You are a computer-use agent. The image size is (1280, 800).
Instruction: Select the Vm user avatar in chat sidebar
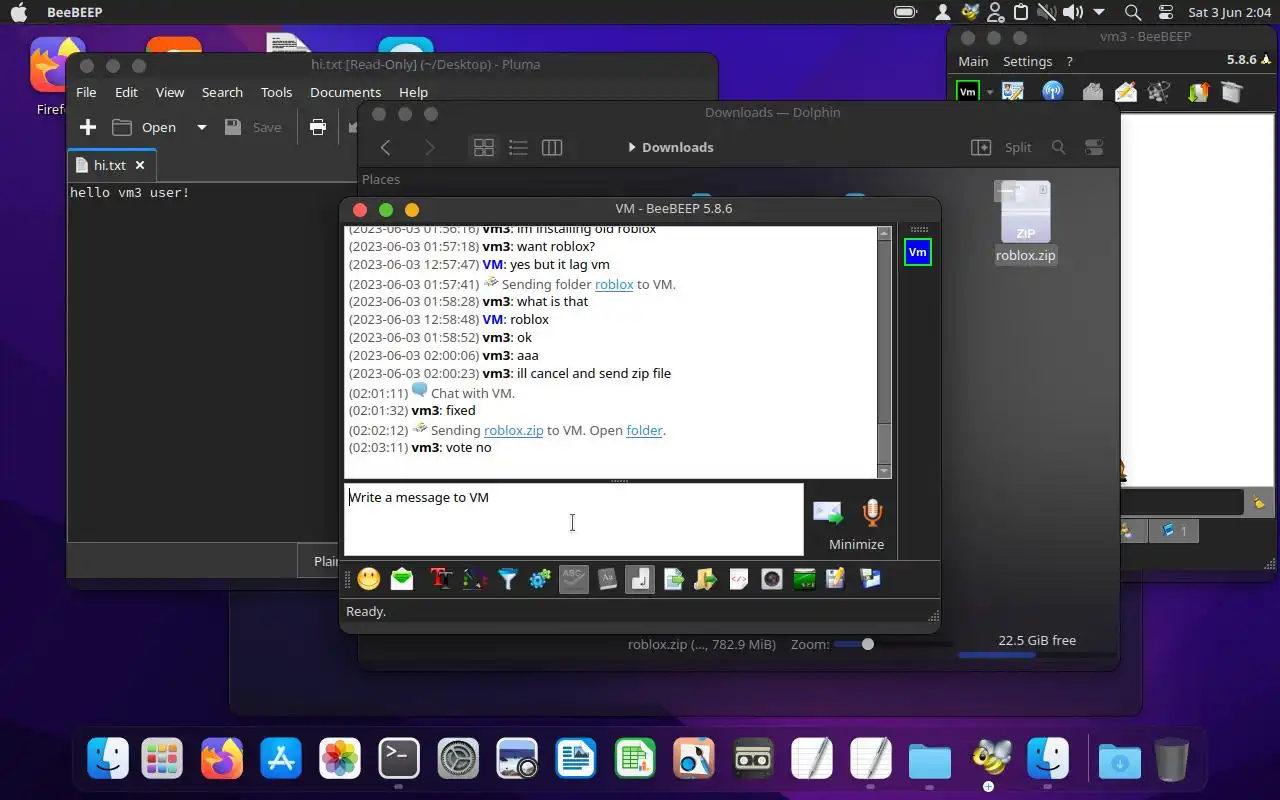click(917, 253)
